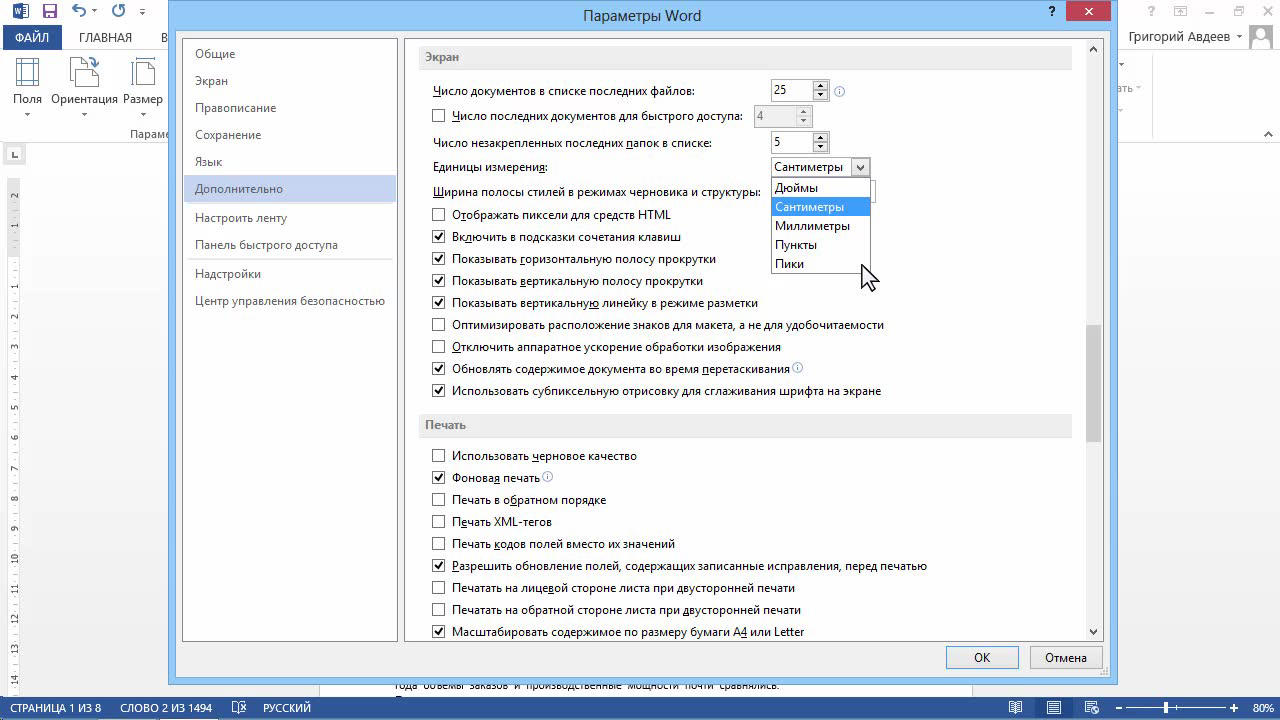Click info icon next to recent files count
This screenshot has height=720, width=1280.
point(840,91)
